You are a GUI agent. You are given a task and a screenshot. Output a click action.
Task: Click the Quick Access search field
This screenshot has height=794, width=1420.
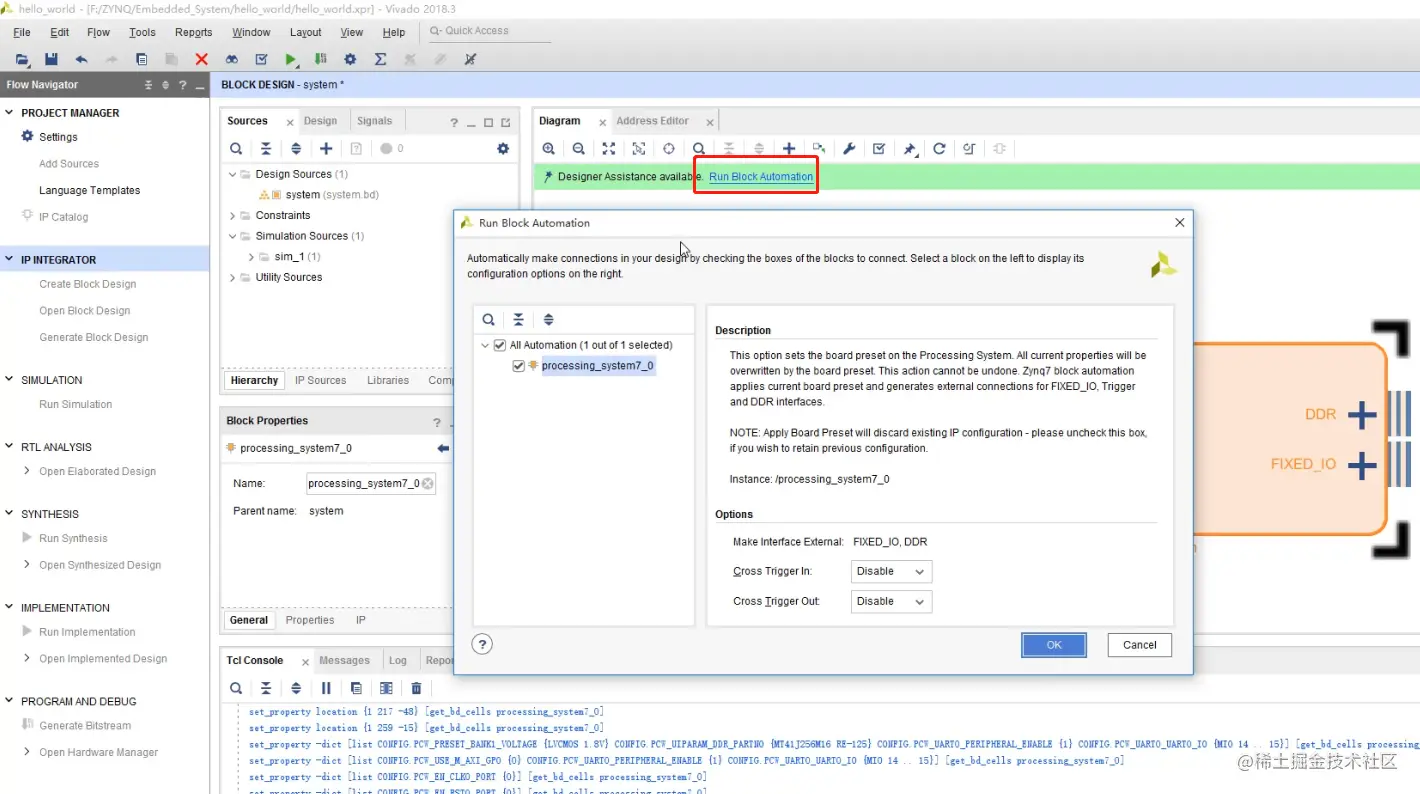coord(489,31)
